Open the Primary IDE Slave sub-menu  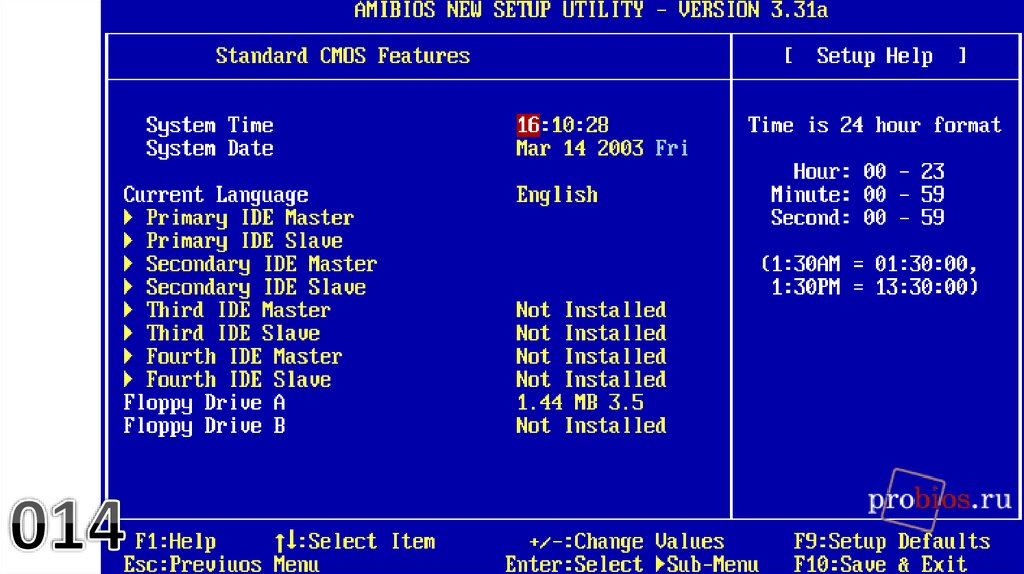244,241
